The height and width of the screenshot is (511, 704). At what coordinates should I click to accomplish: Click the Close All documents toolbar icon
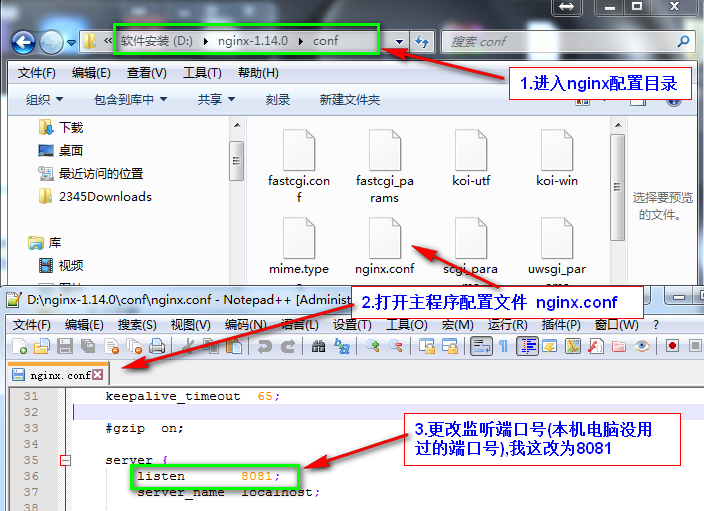134,346
